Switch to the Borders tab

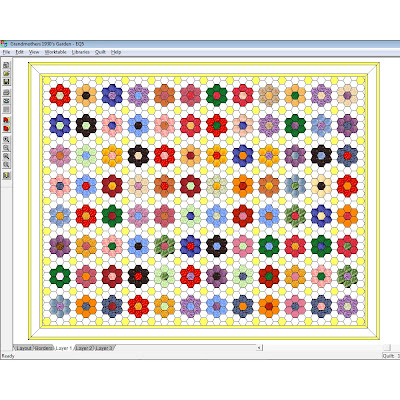(x=44, y=348)
